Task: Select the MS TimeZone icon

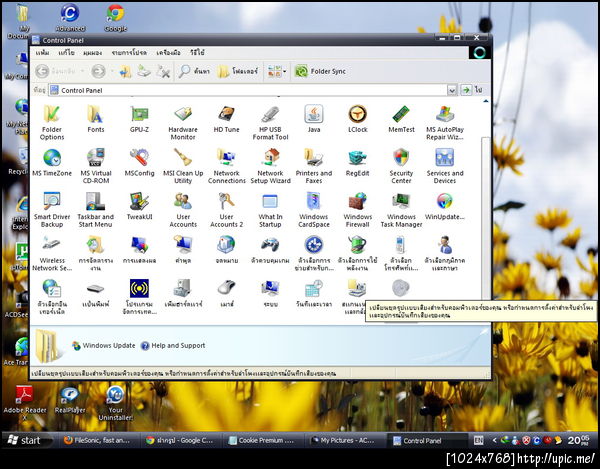Action: (x=52, y=163)
